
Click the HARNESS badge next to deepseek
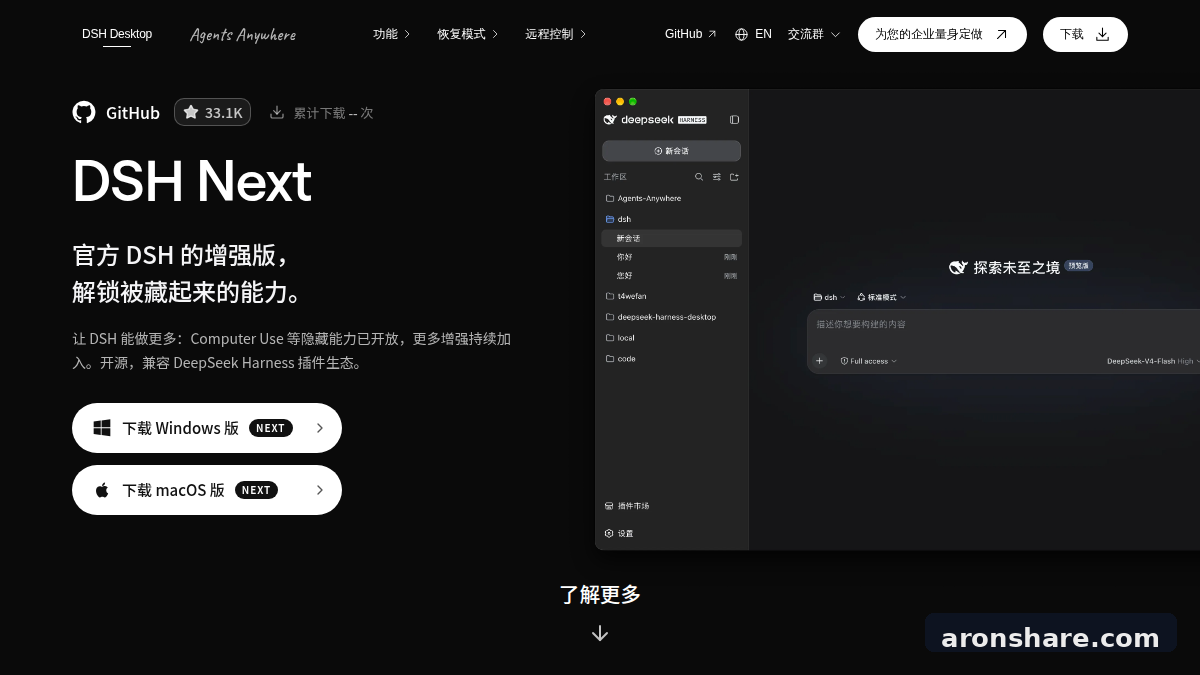(692, 120)
